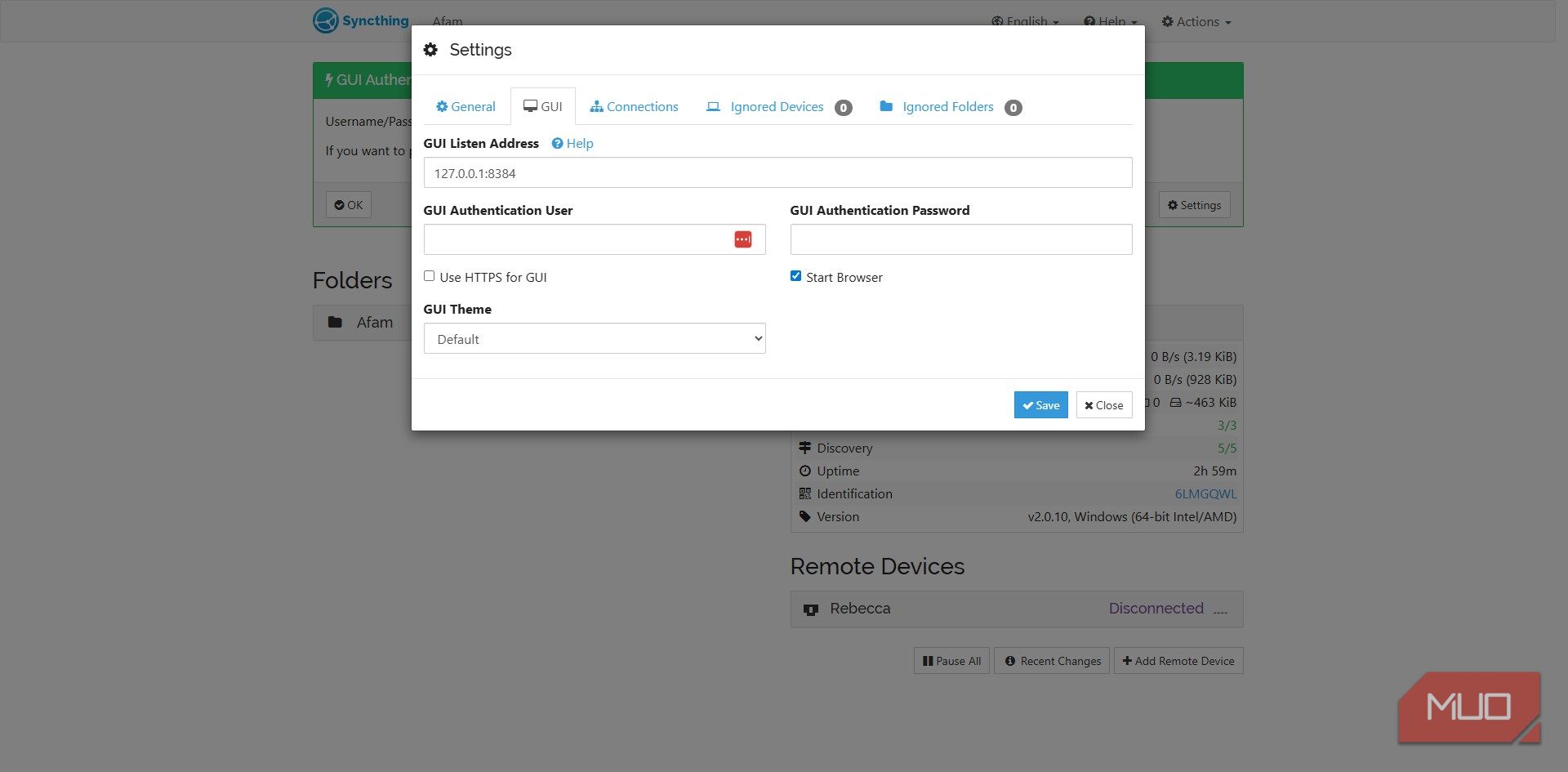The width and height of the screenshot is (1568, 772).
Task: Click the v2.0.10 version text
Action: pyautogui.click(x=1132, y=516)
